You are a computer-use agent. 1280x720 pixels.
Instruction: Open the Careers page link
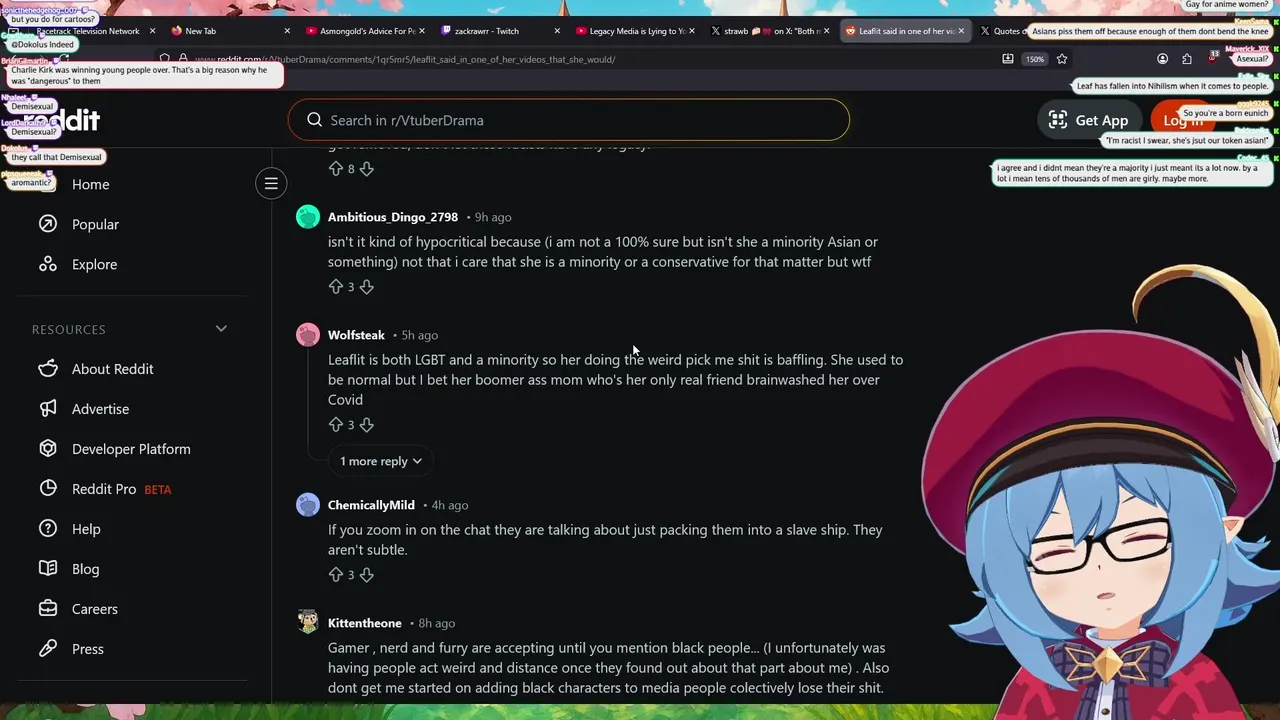click(95, 609)
